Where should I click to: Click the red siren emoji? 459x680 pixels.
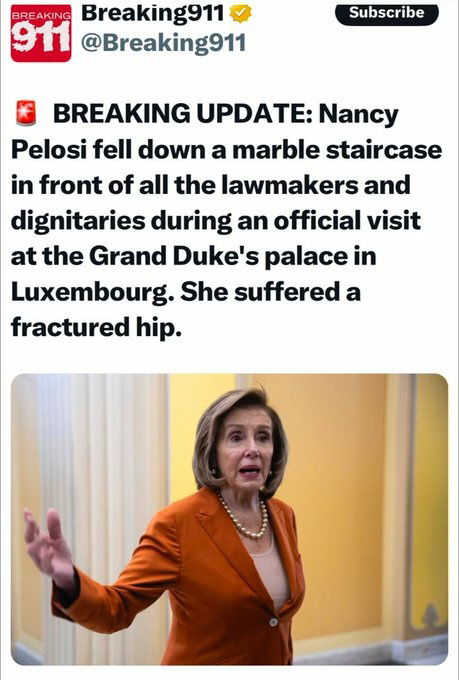pos(26,113)
